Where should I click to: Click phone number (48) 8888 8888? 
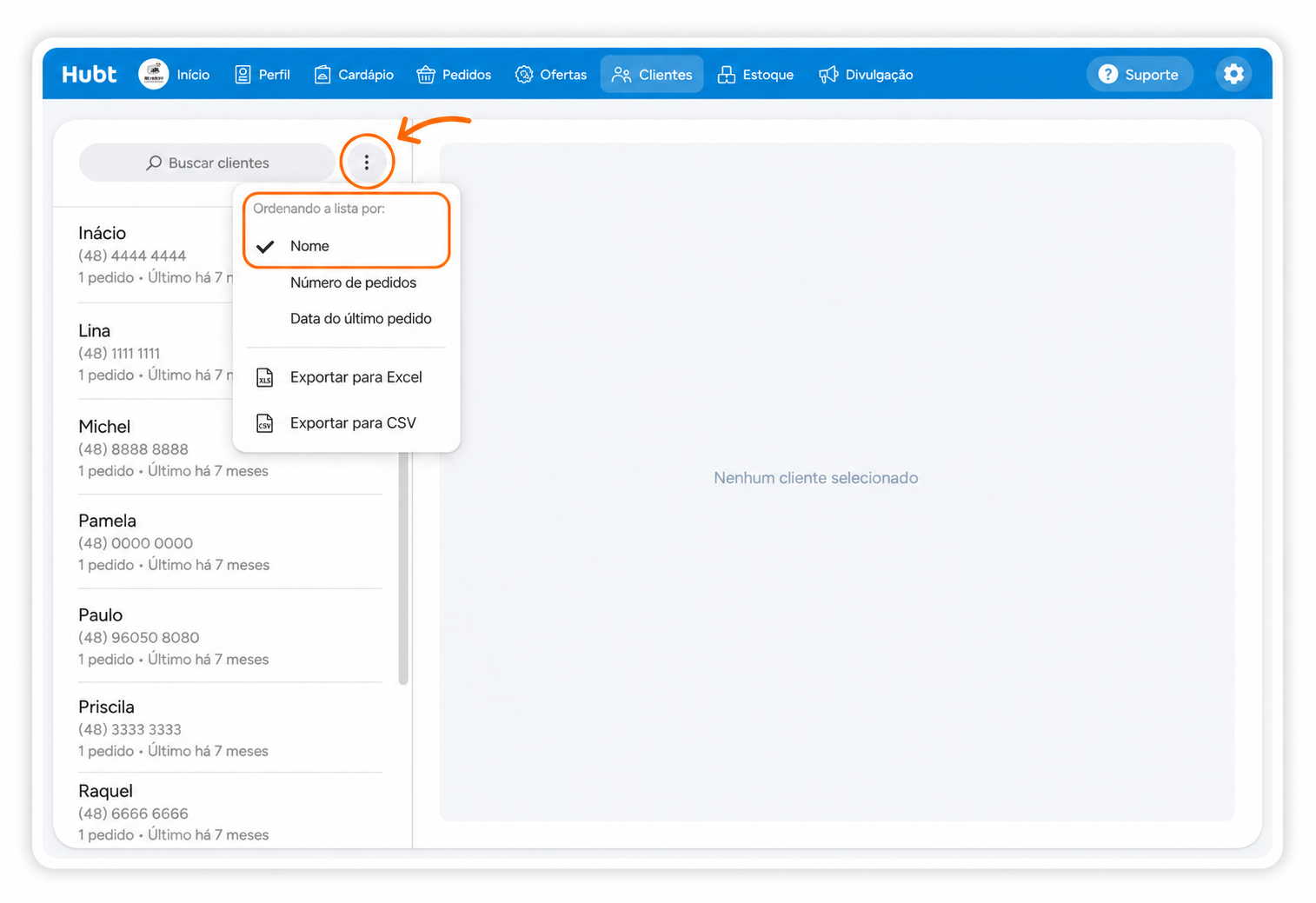tap(133, 449)
